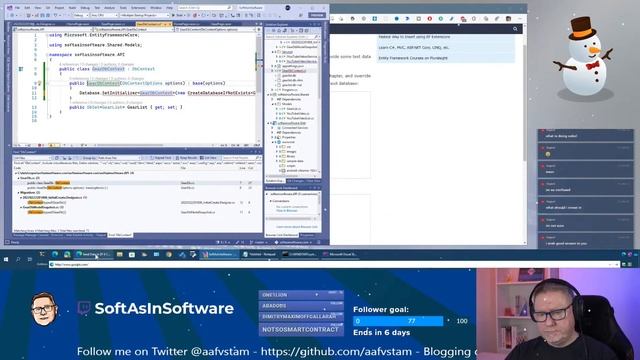Image resolution: width=640 pixels, height=360 pixels.
Task: Click View in Browser link in Browser Link Dashboard
Action: coord(287,211)
